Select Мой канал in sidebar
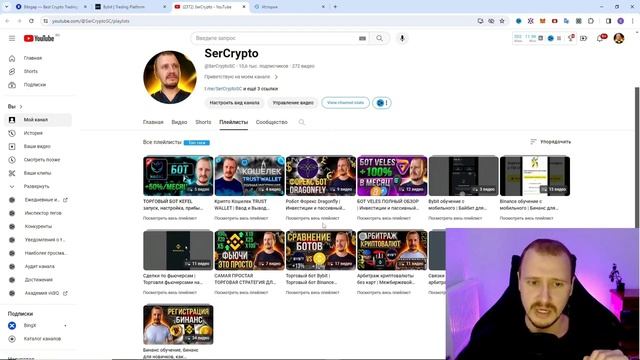Viewport: 640px width, 360px height. (x=39, y=120)
